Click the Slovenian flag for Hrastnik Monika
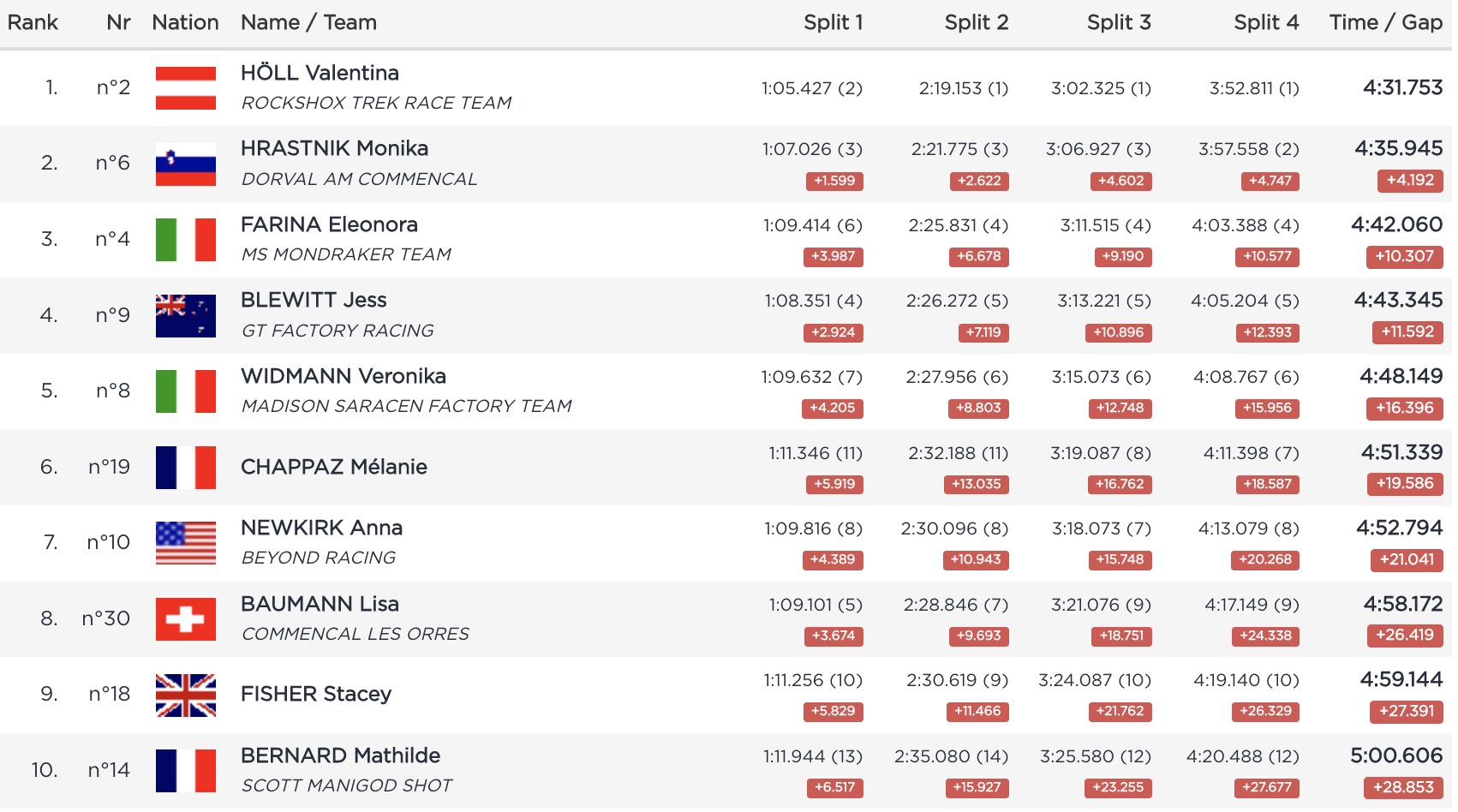 click(185, 164)
